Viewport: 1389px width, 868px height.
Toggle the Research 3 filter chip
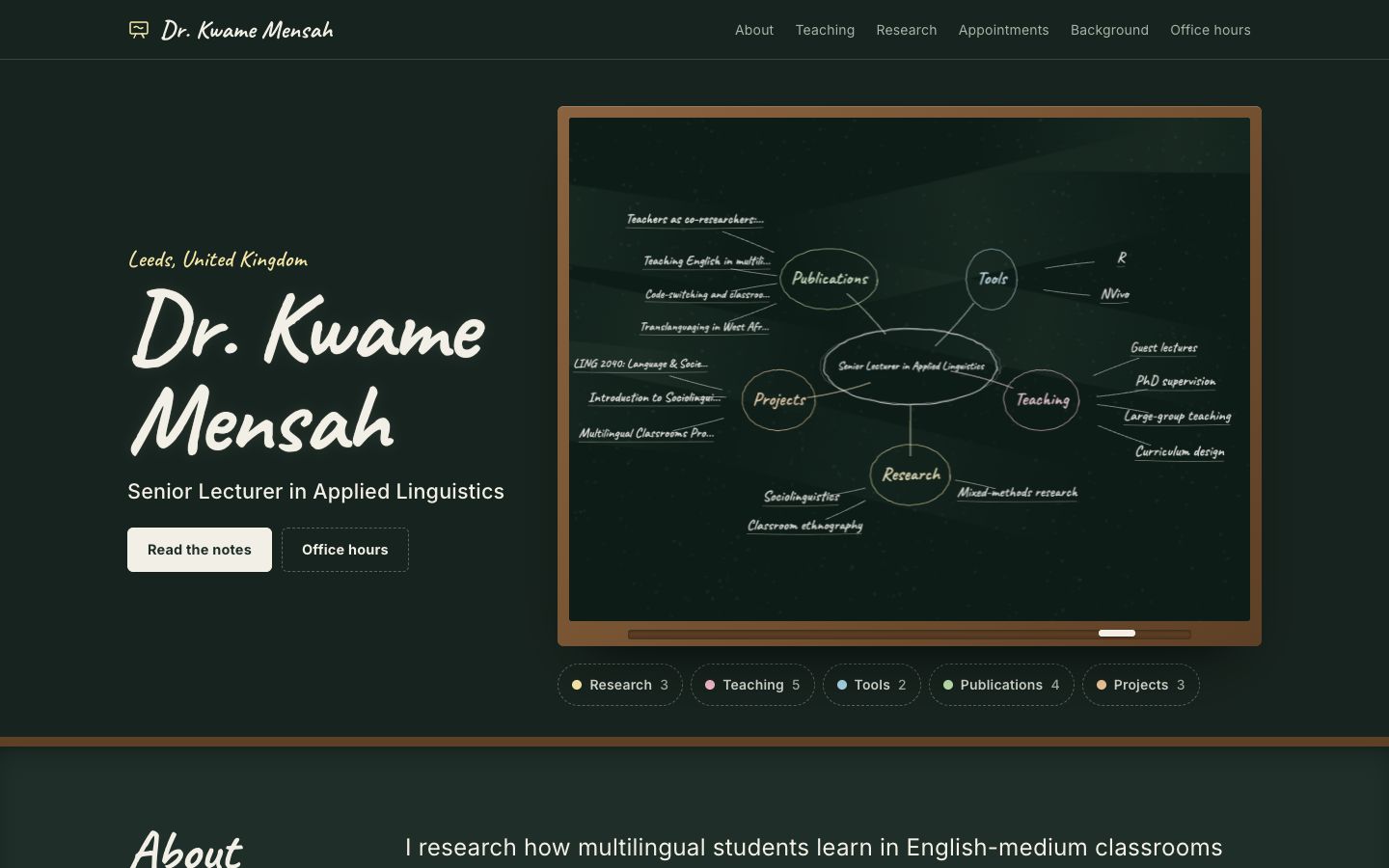[620, 685]
